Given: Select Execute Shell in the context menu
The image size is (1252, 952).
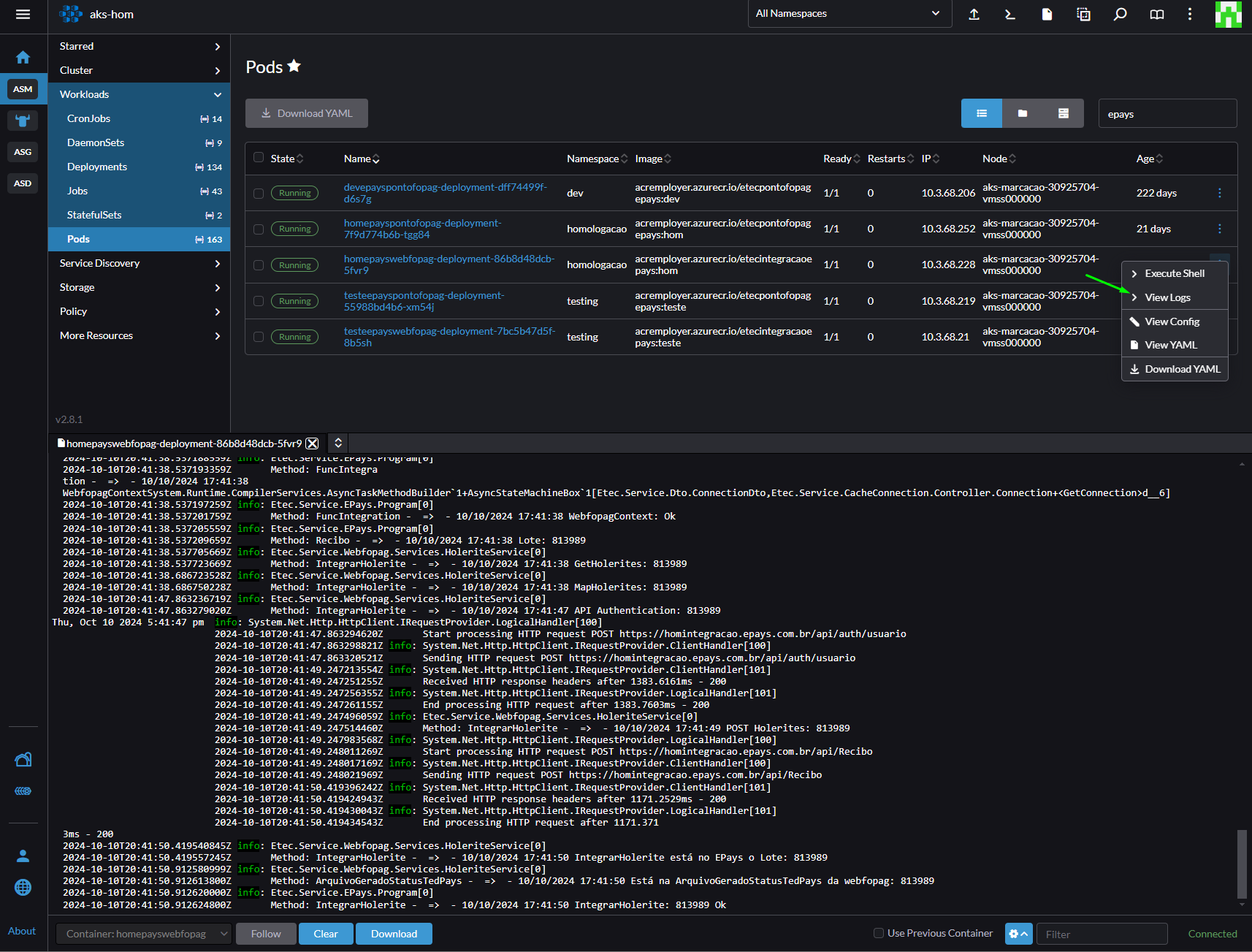Looking at the screenshot, I should point(1175,273).
